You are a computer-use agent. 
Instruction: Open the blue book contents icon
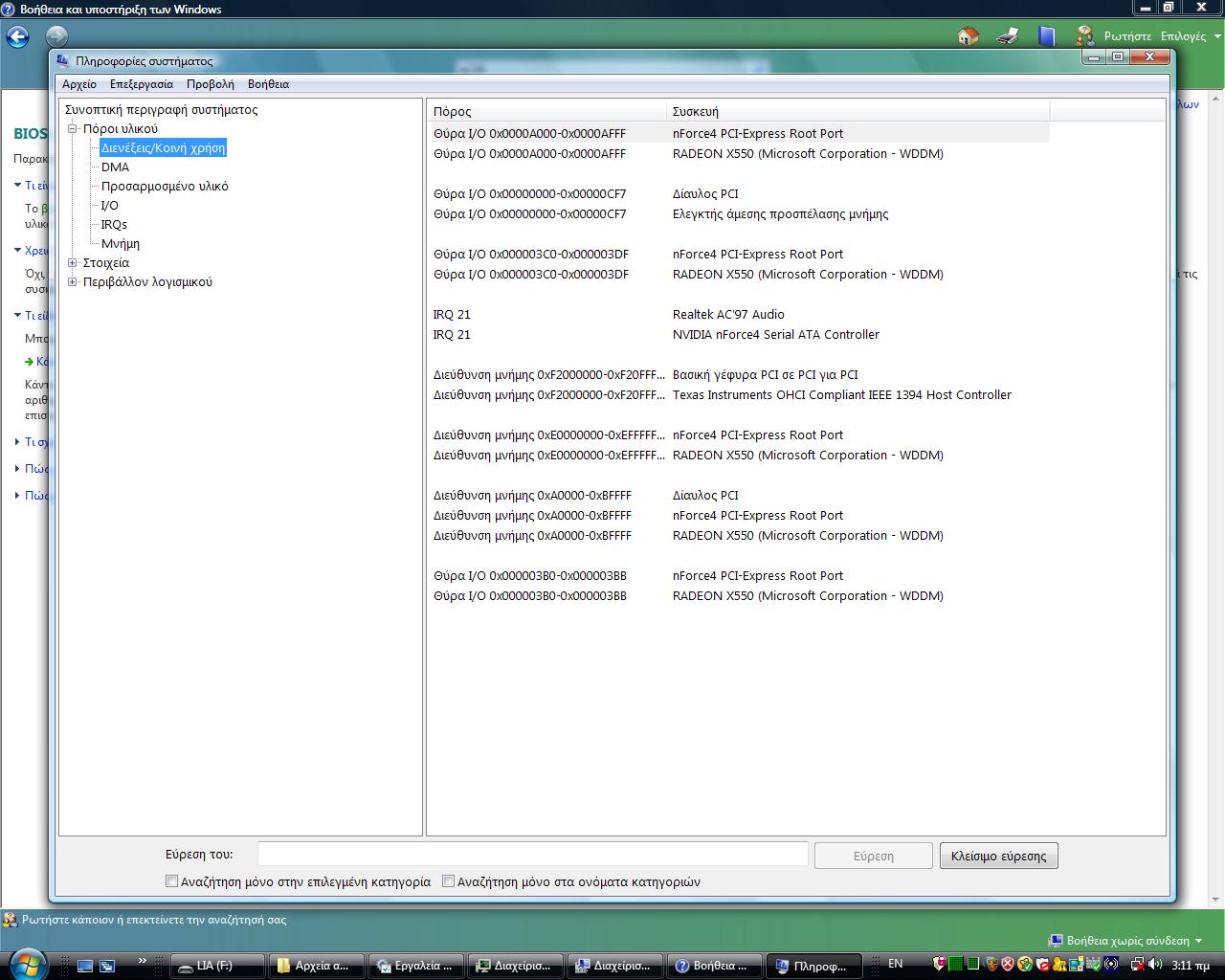[x=1046, y=36]
